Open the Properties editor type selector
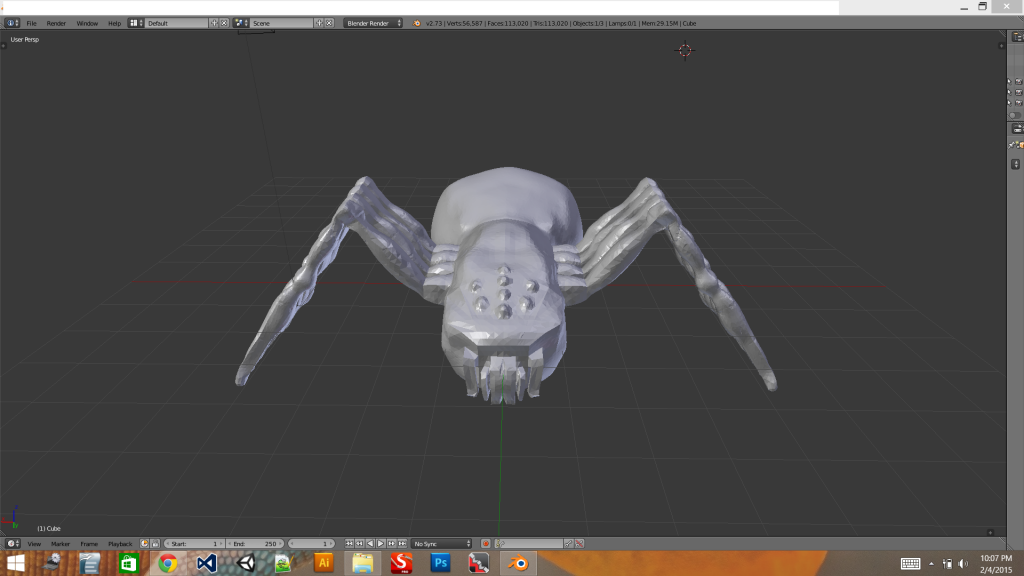1024x576 pixels. 1017,129
